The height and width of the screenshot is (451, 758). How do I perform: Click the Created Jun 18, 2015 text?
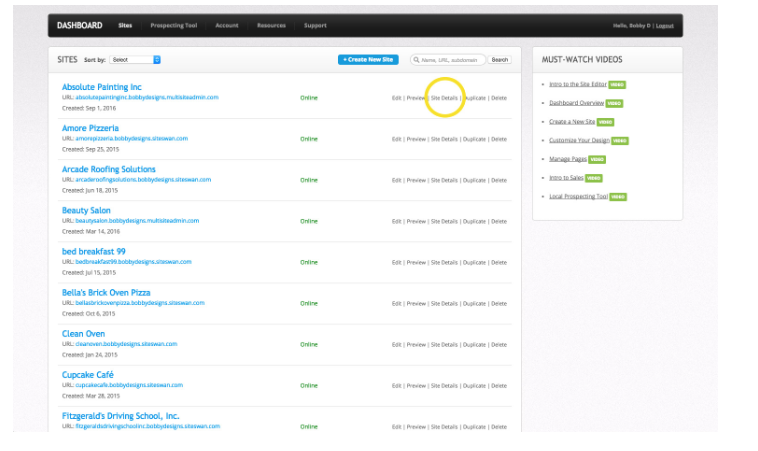(90, 190)
